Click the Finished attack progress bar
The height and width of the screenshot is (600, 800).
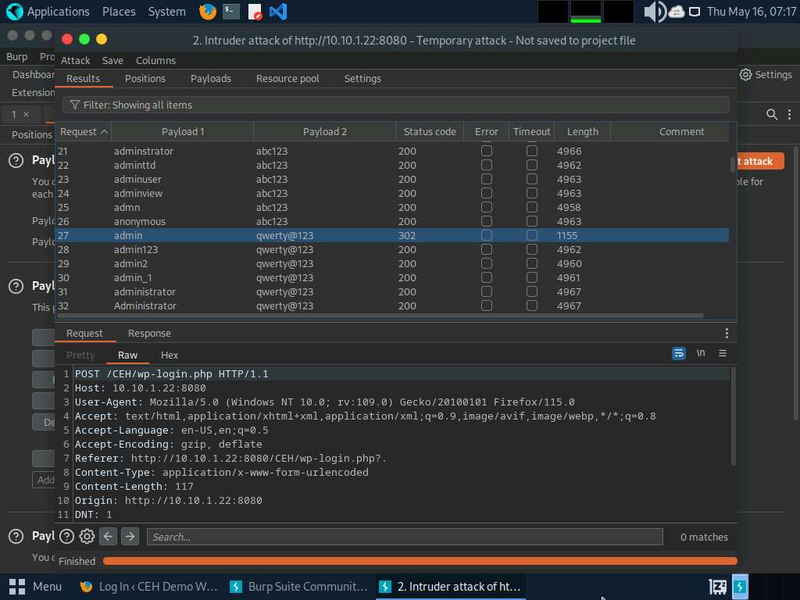pyautogui.click(x=420, y=561)
